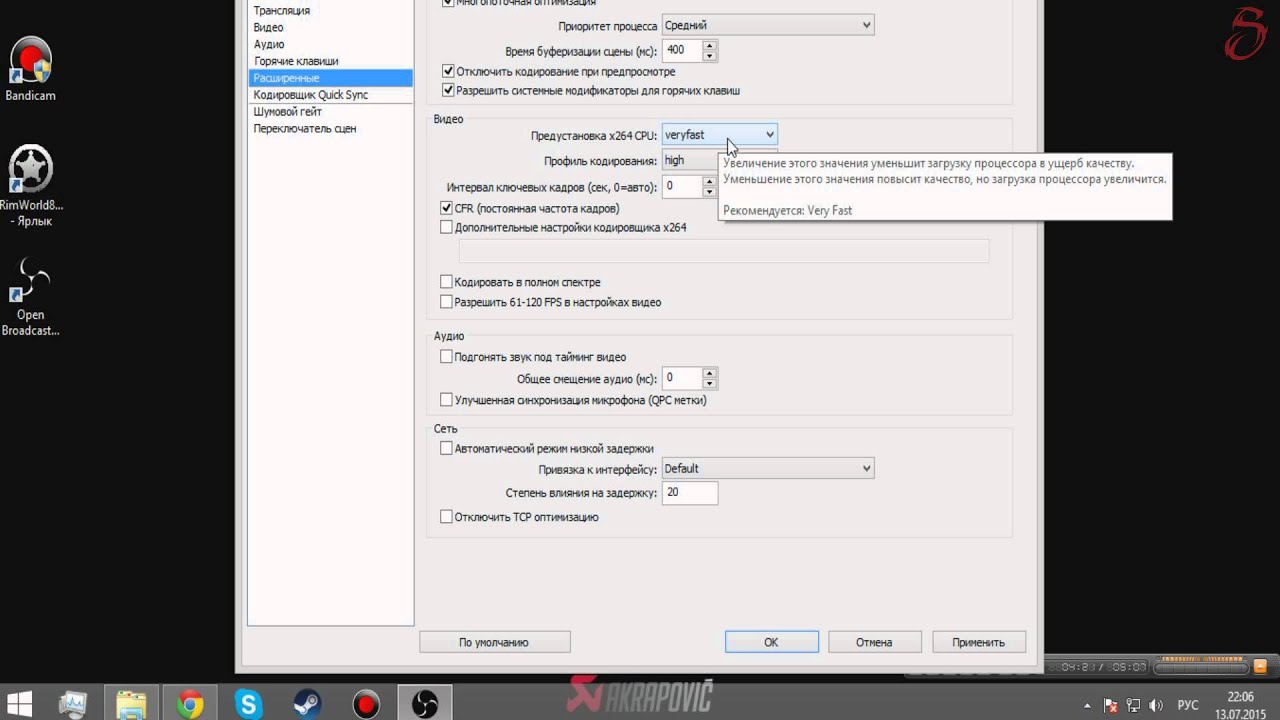Screen dimensions: 1280x720
Task: Expand the x264 CPU preset dropdown (veryfast)
Action: 719,134
